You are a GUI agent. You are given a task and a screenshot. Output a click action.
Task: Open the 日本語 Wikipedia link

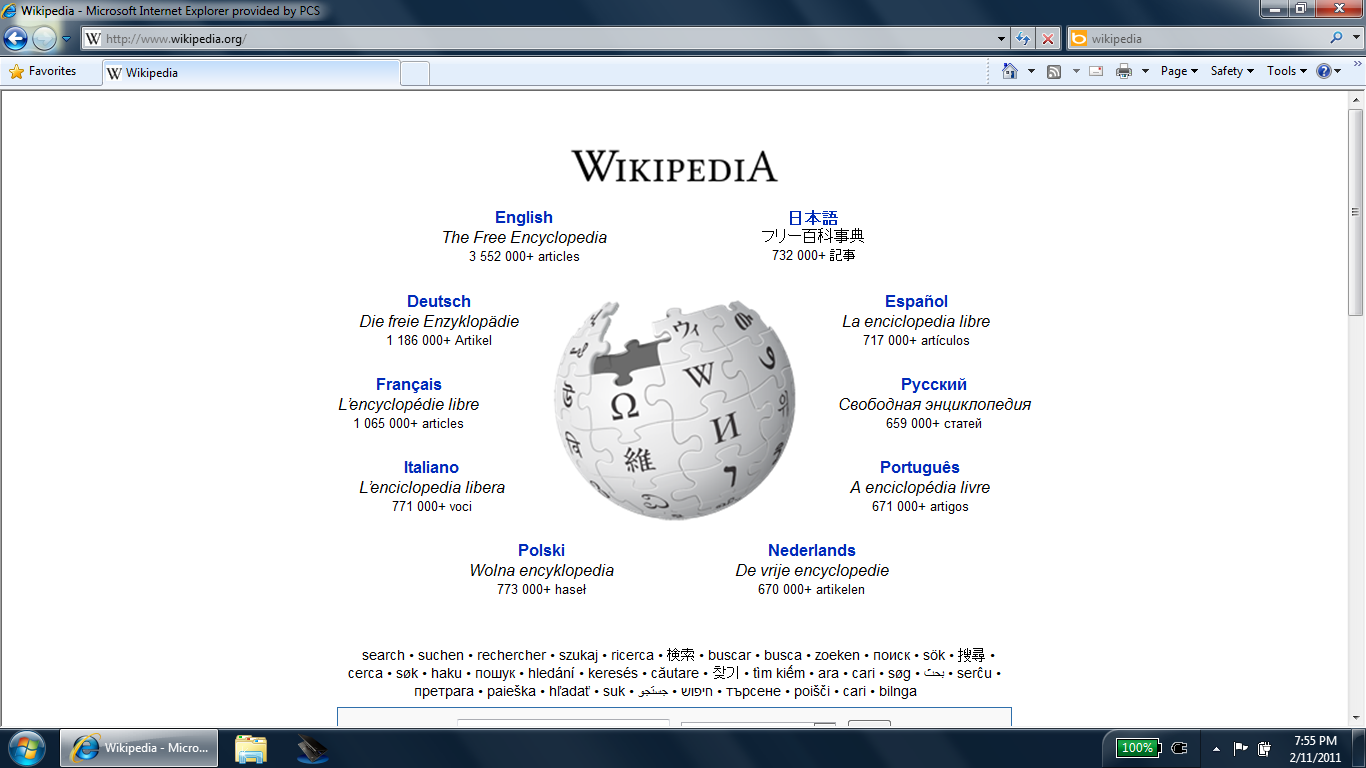pyautogui.click(x=813, y=217)
